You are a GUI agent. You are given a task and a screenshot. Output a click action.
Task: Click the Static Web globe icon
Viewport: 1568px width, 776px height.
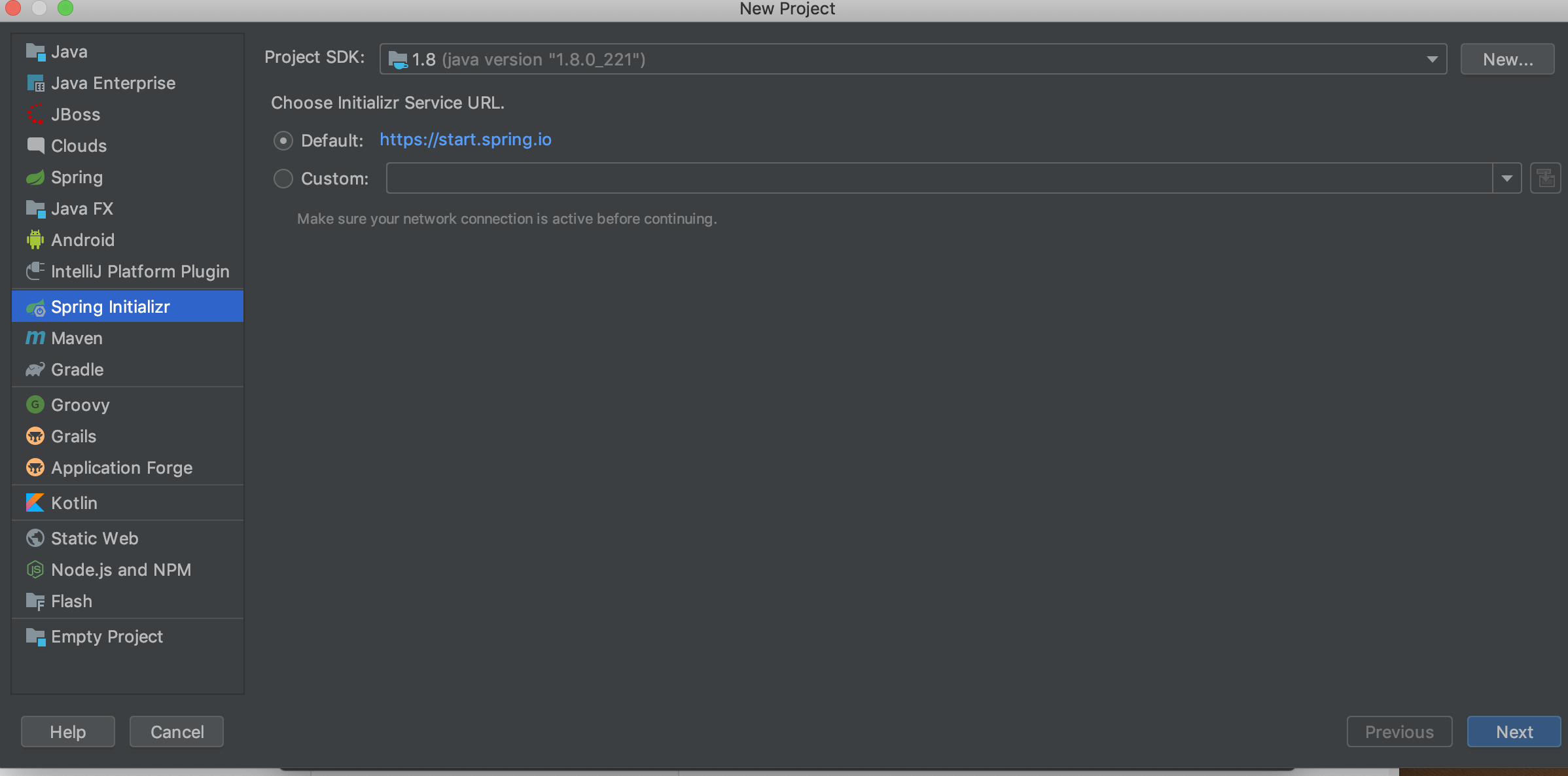pyautogui.click(x=35, y=538)
